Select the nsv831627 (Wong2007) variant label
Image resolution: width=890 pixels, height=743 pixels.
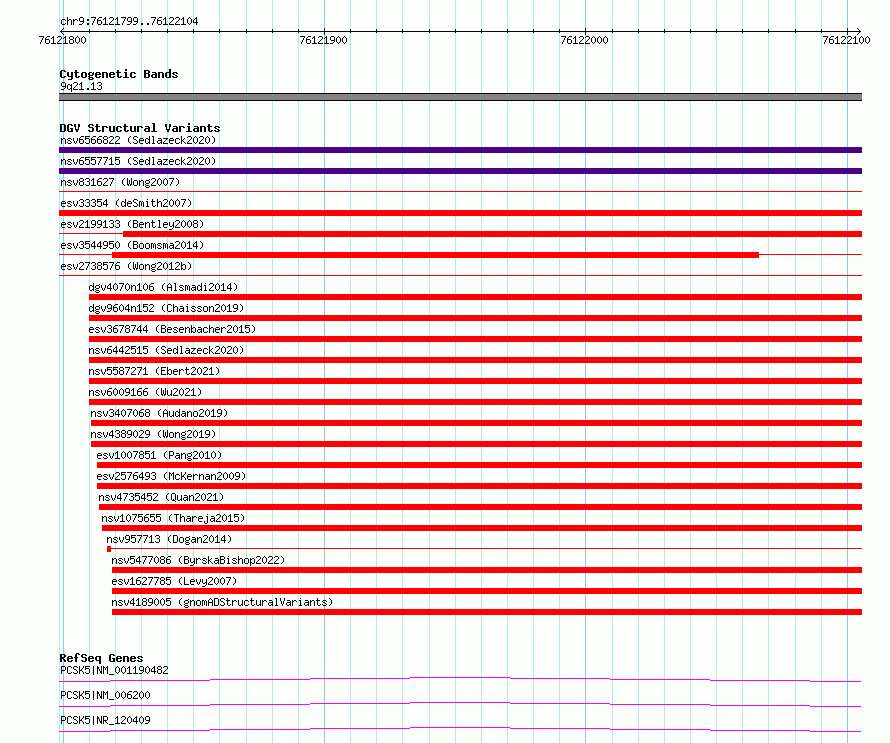point(120,182)
